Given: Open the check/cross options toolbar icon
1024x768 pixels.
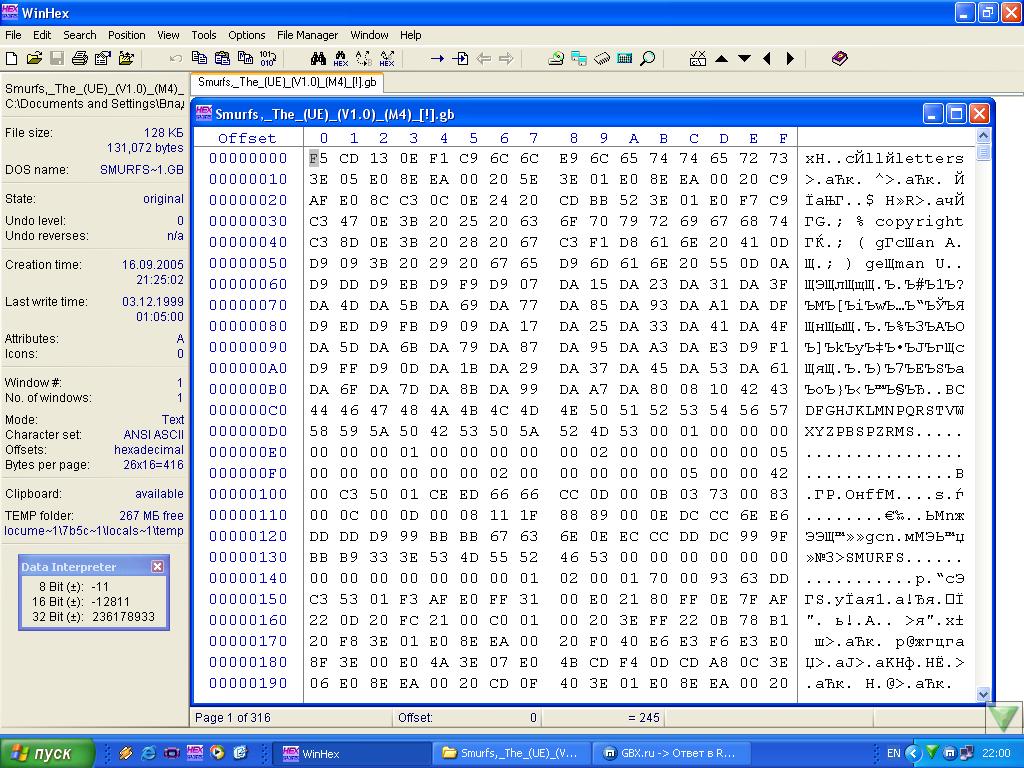Looking at the screenshot, I should (697, 59).
